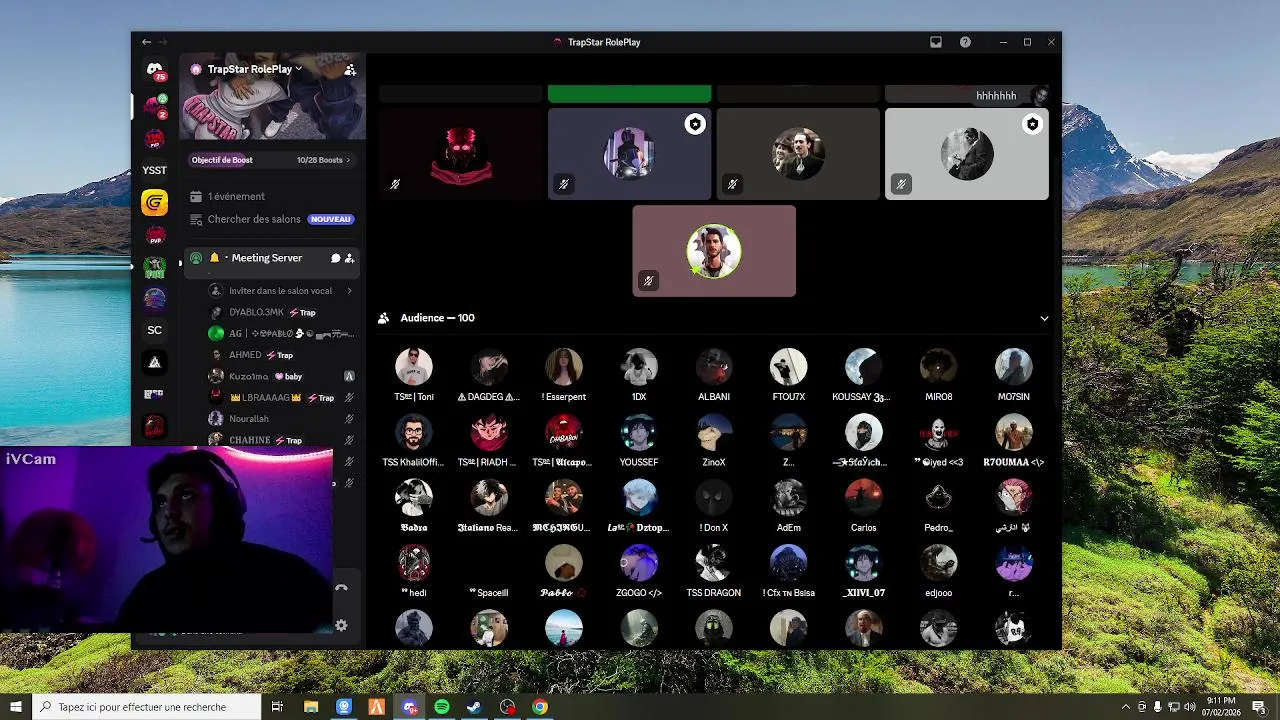
Task: Click muted mic icon on light gray tile
Action: (901, 184)
